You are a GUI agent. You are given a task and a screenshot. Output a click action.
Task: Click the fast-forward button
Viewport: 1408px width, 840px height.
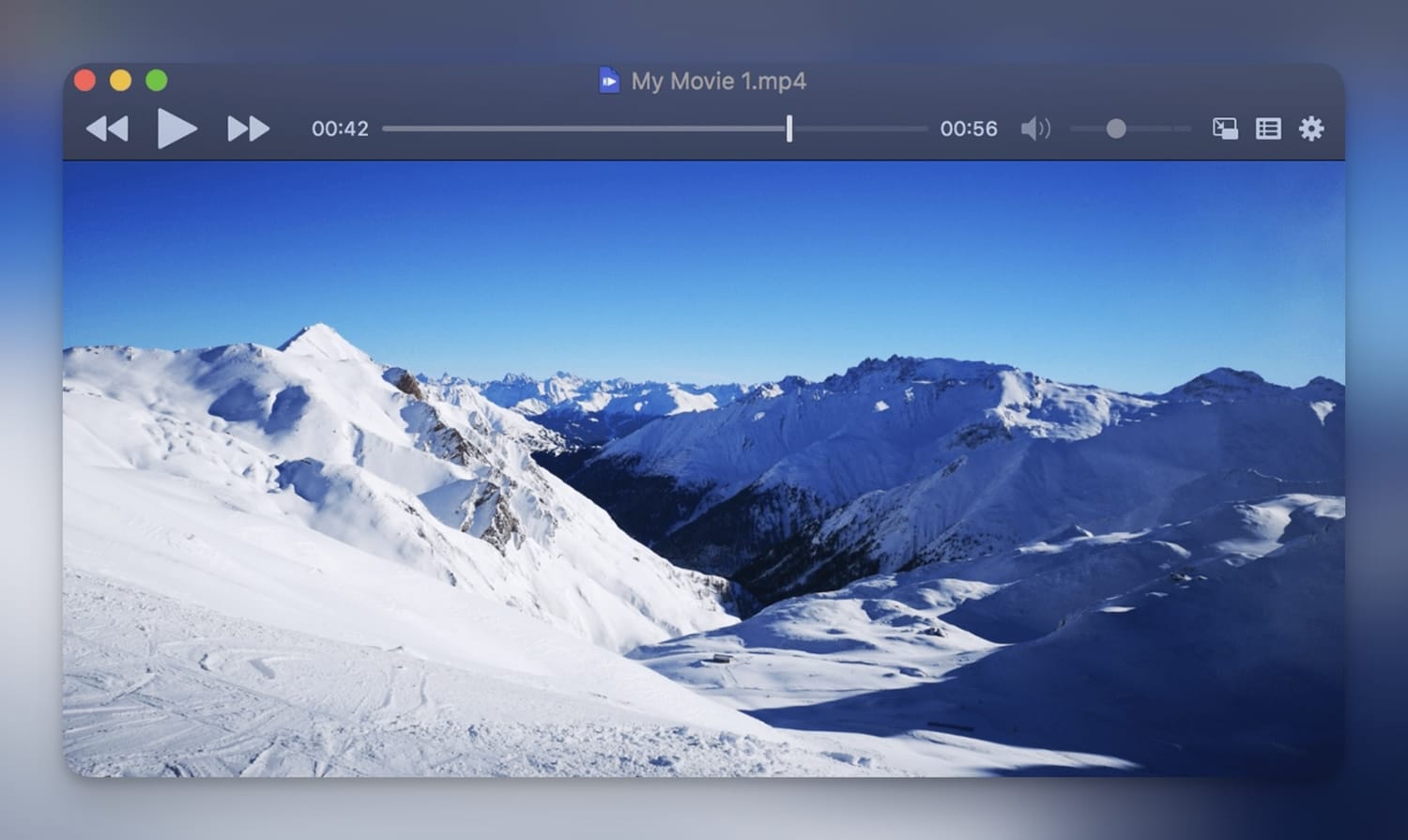click(249, 129)
